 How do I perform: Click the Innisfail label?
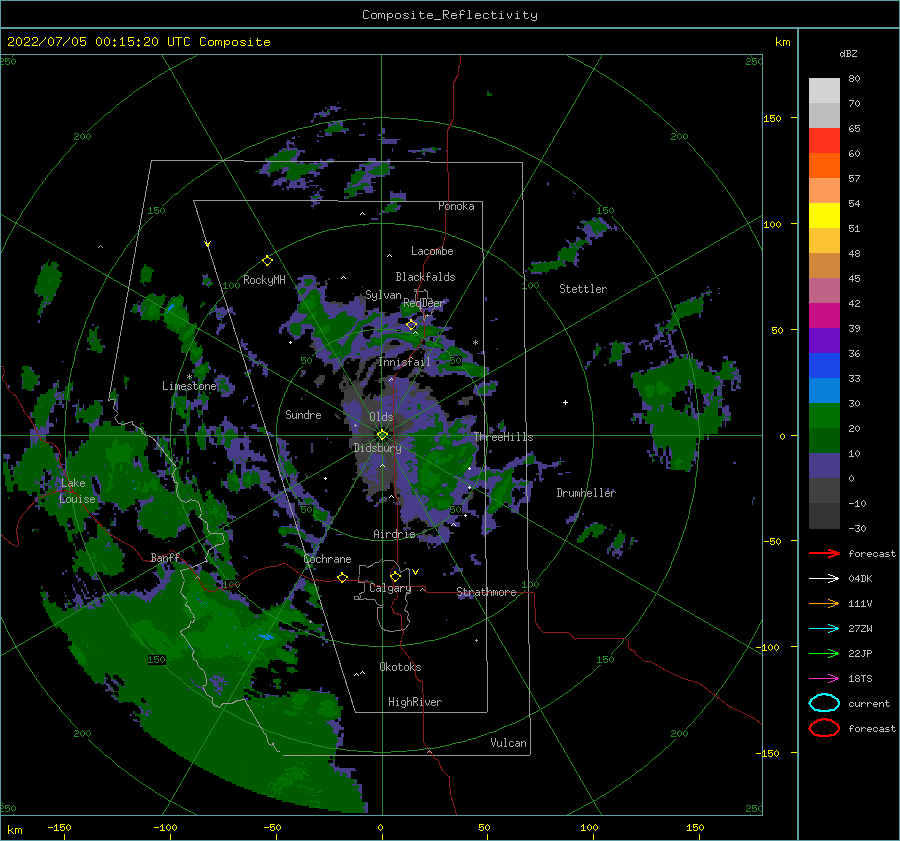(x=404, y=362)
